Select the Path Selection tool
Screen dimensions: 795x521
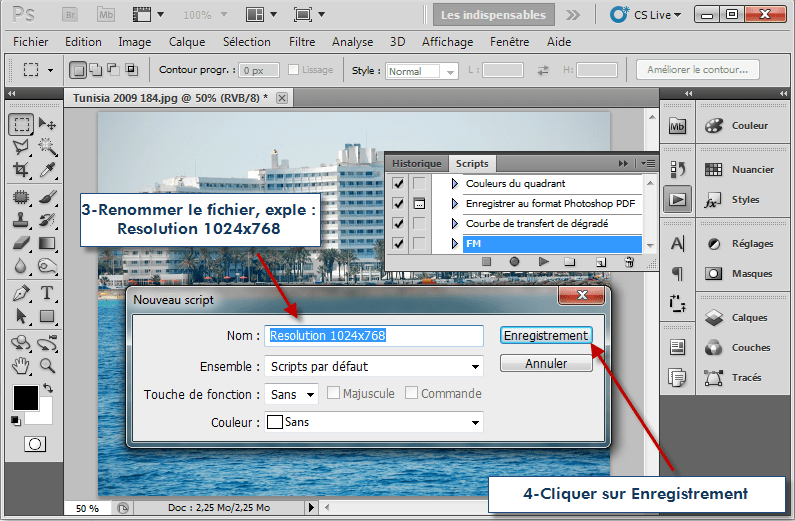tap(21, 316)
